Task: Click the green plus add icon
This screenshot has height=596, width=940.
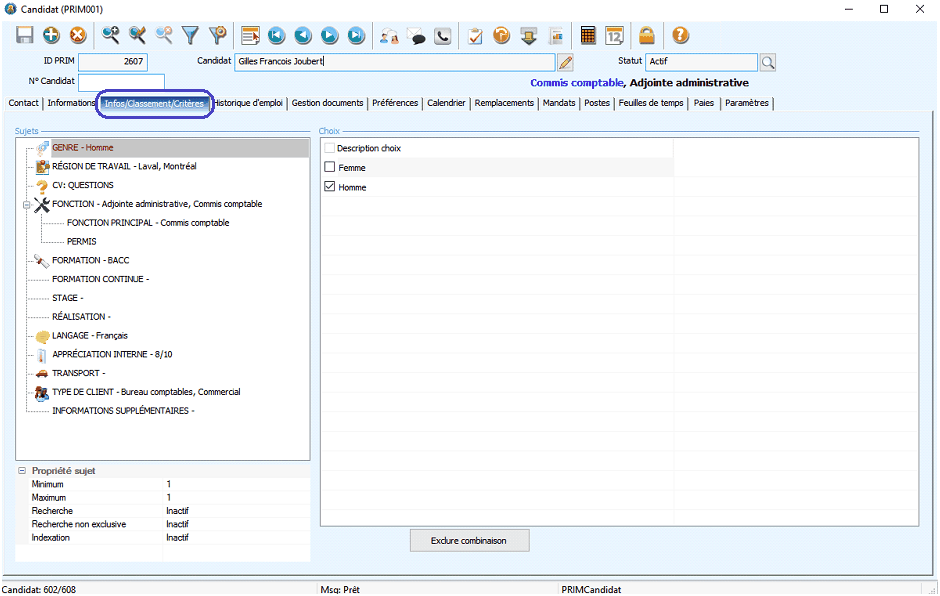Action: click(x=51, y=35)
